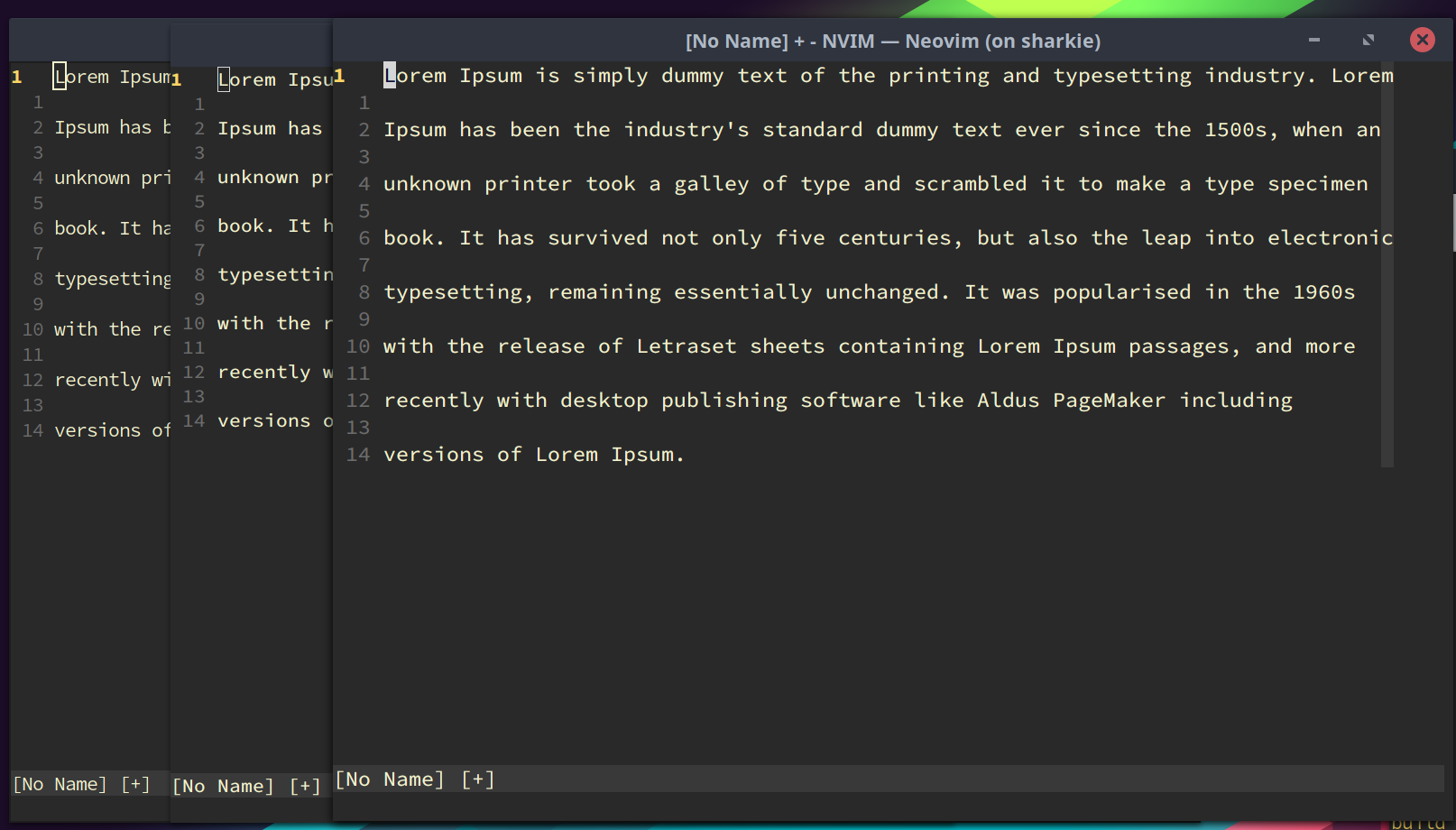Click the minimize button on the Neovim window
The image size is (1456, 830).
coord(1313,40)
